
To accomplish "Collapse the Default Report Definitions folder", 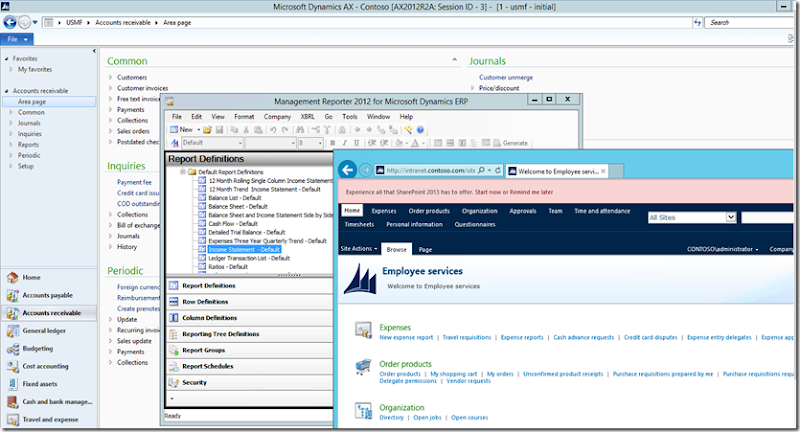I will pos(181,172).
